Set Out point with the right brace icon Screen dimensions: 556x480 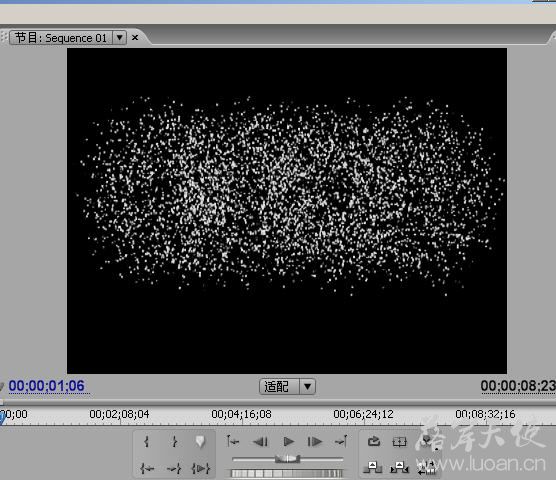174,441
